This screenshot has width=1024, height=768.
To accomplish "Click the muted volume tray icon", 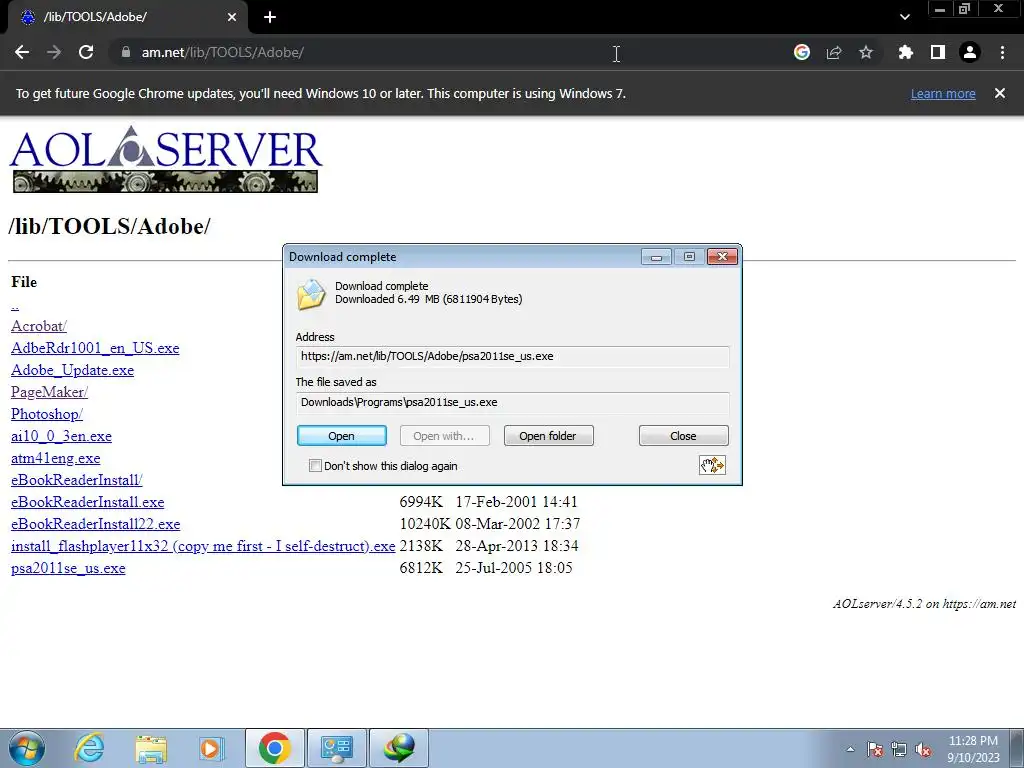I will [x=923, y=749].
